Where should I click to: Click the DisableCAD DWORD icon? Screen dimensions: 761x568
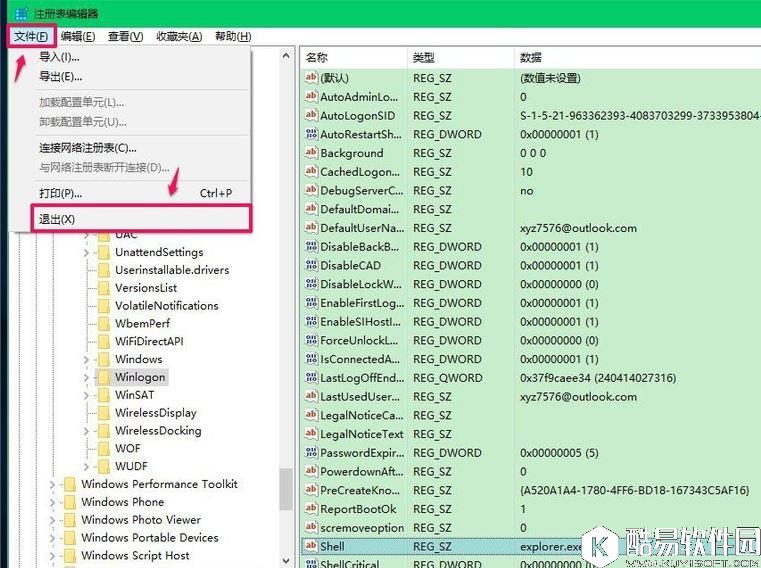[x=311, y=265]
